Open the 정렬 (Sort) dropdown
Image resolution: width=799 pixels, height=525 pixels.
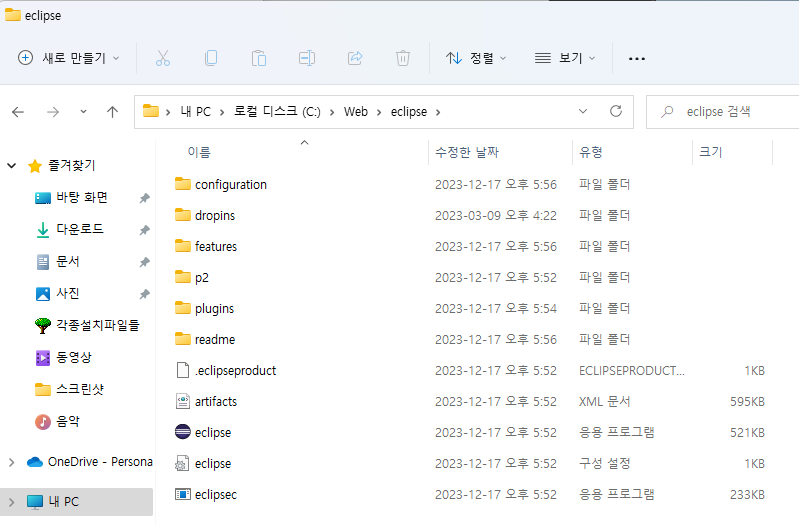(476, 58)
